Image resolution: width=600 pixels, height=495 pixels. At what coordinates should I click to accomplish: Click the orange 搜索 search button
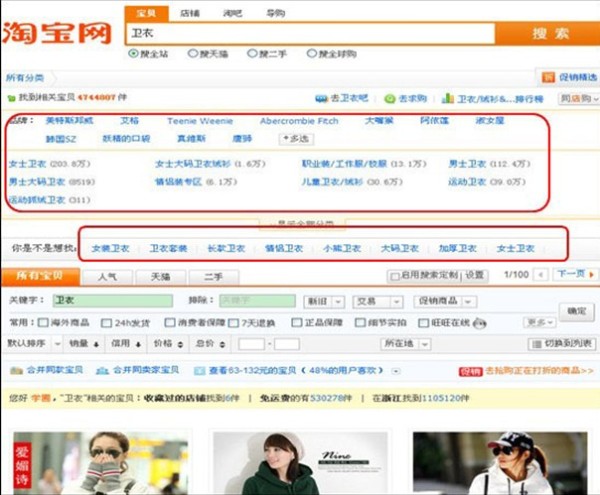[x=551, y=33]
